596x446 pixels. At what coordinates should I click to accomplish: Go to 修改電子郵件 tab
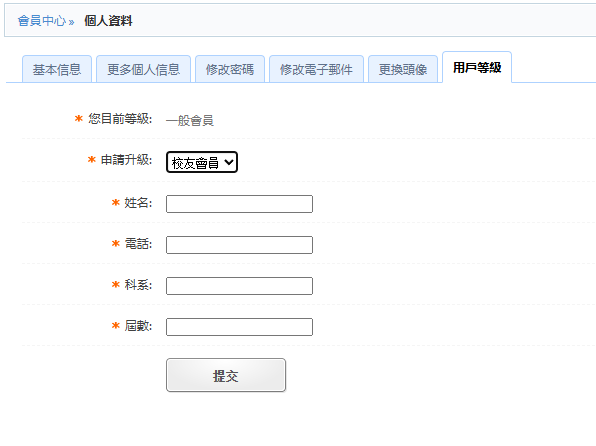click(316, 69)
